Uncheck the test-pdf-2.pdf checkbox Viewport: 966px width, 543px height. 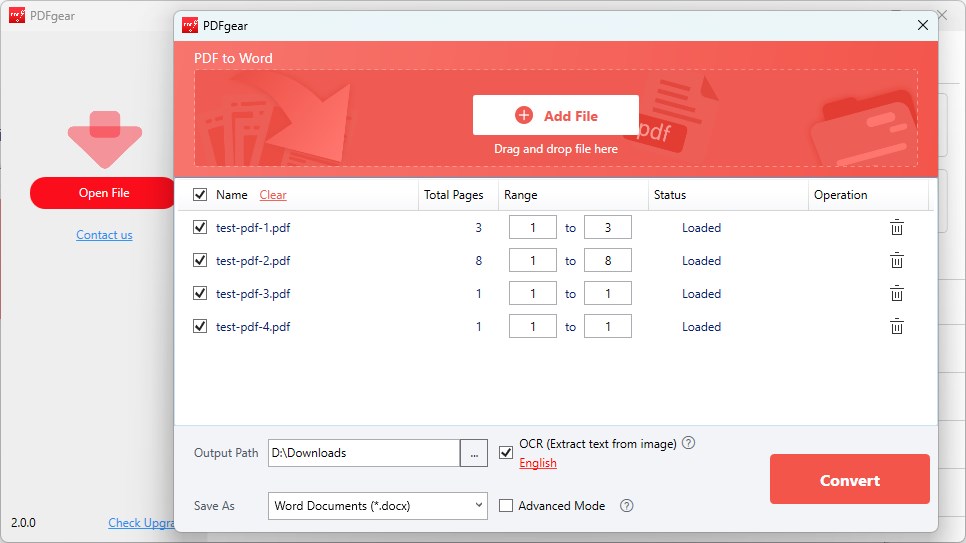point(200,260)
